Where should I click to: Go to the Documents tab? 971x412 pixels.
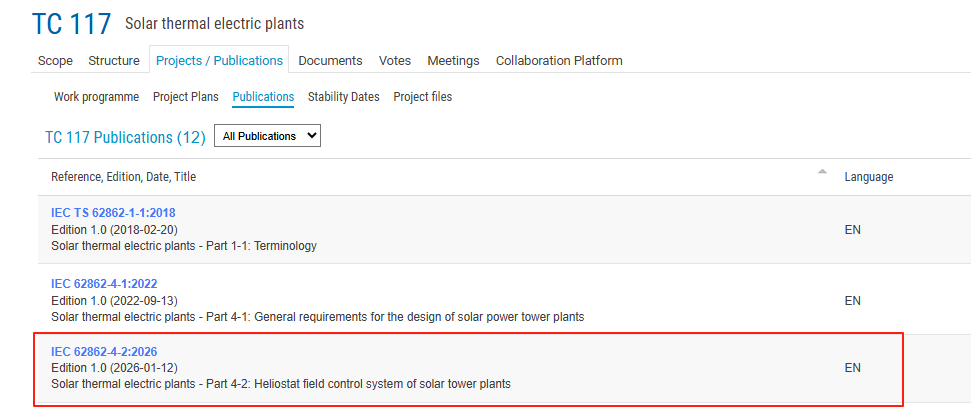tap(330, 60)
